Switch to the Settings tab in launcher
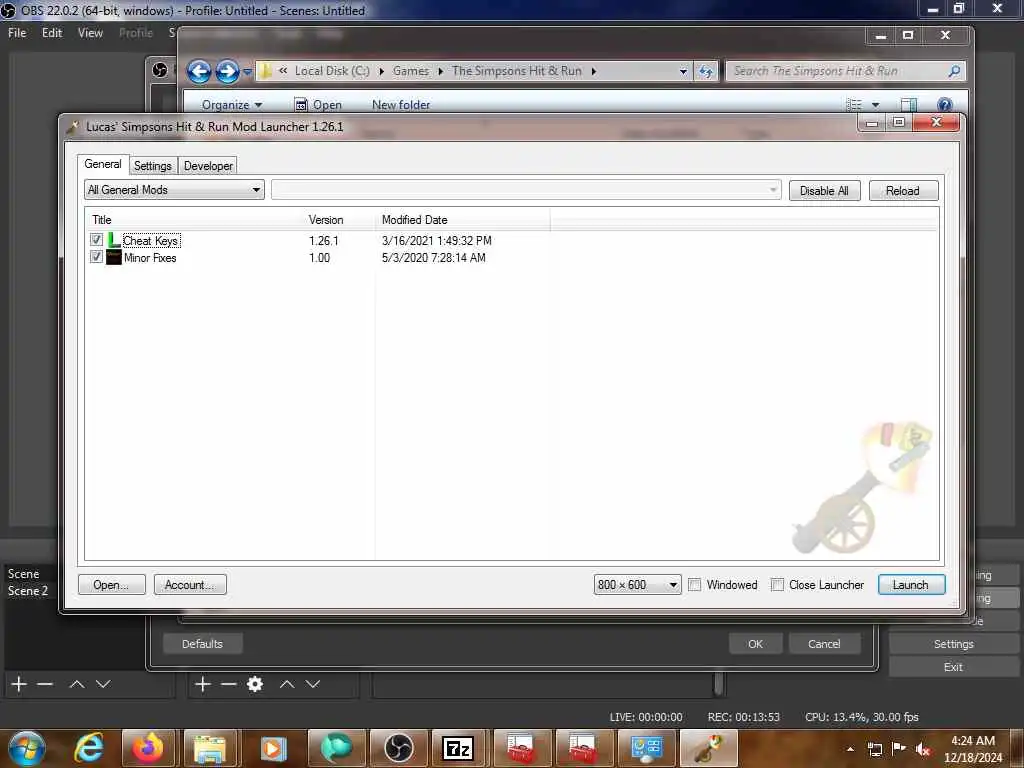 click(153, 166)
